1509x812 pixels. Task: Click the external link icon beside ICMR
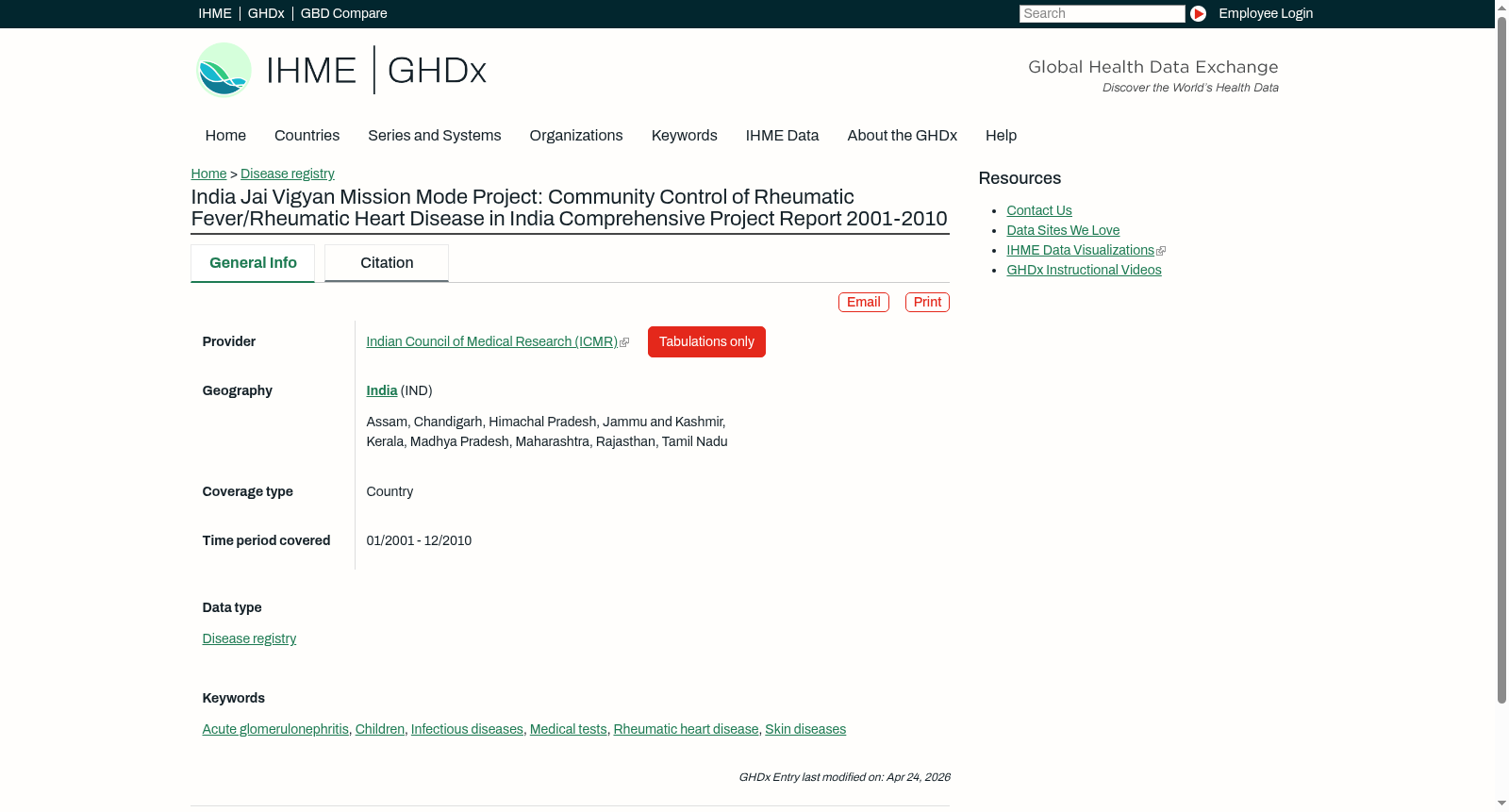pos(624,342)
